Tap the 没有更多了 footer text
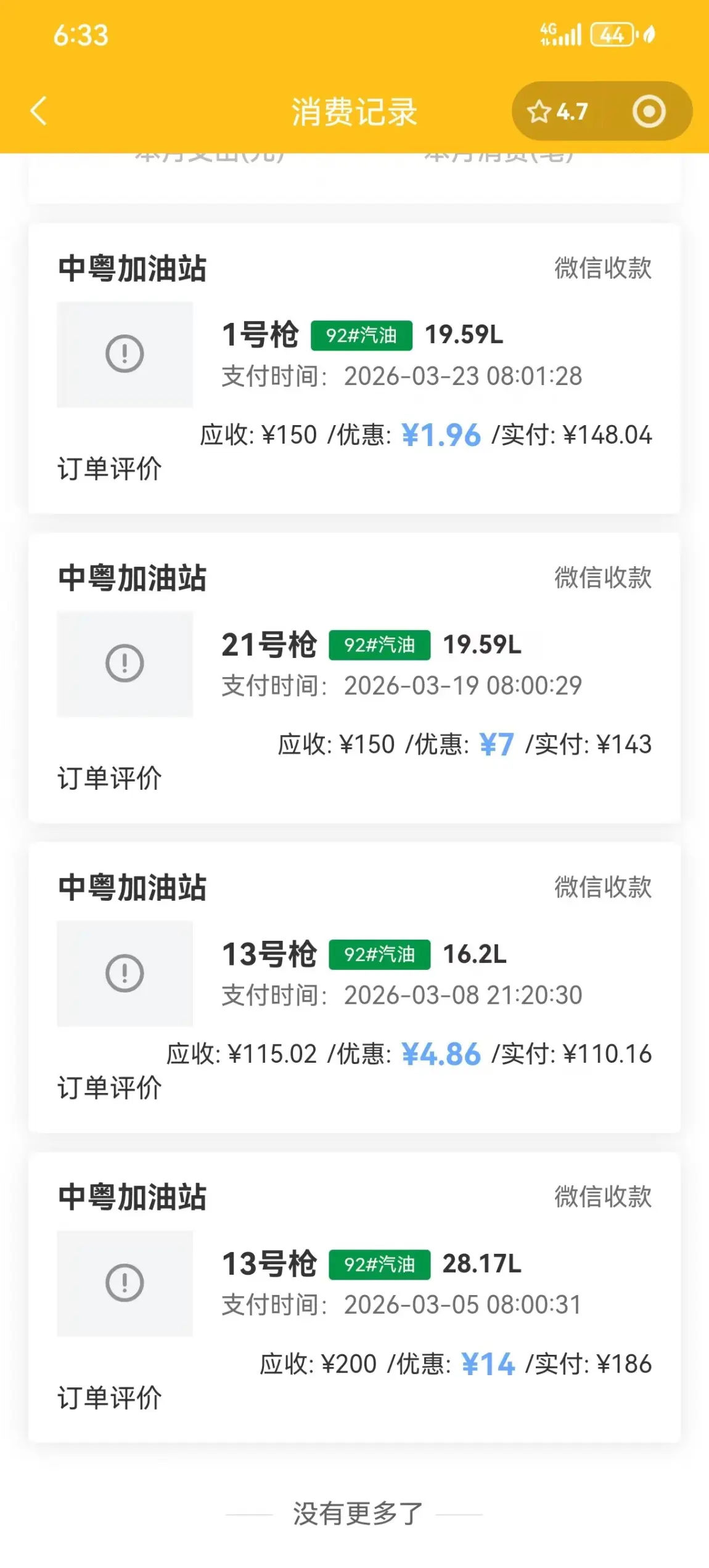709x1568 pixels. pyautogui.click(x=357, y=1514)
